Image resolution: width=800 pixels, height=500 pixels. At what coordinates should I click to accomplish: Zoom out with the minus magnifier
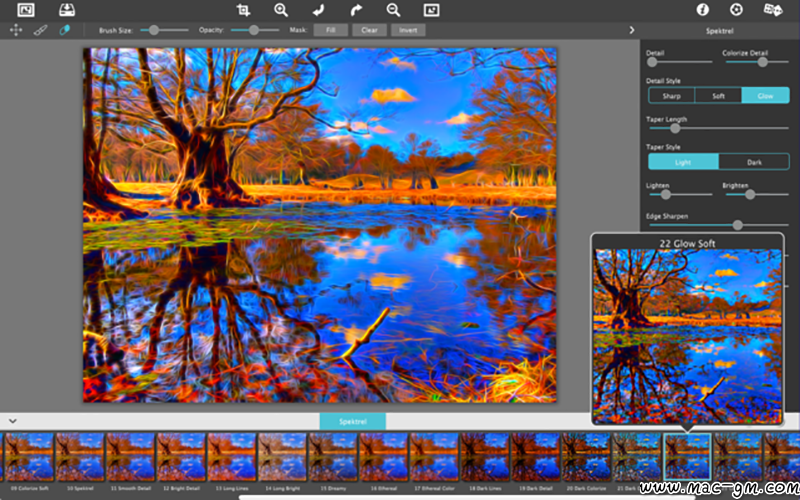pyautogui.click(x=393, y=10)
